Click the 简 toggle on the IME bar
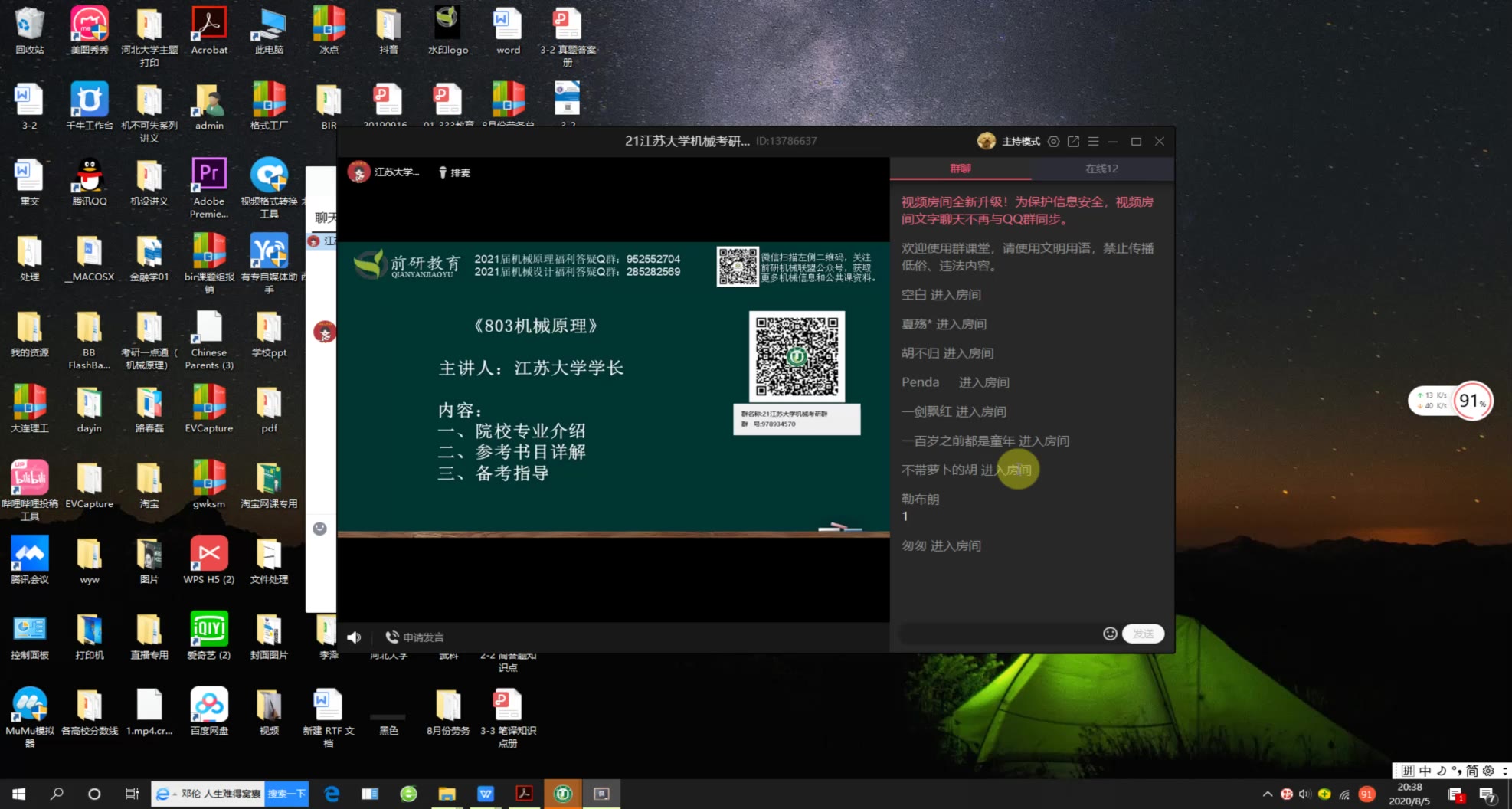The height and width of the screenshot is (809, 1512). click(x=1472, y=771)
